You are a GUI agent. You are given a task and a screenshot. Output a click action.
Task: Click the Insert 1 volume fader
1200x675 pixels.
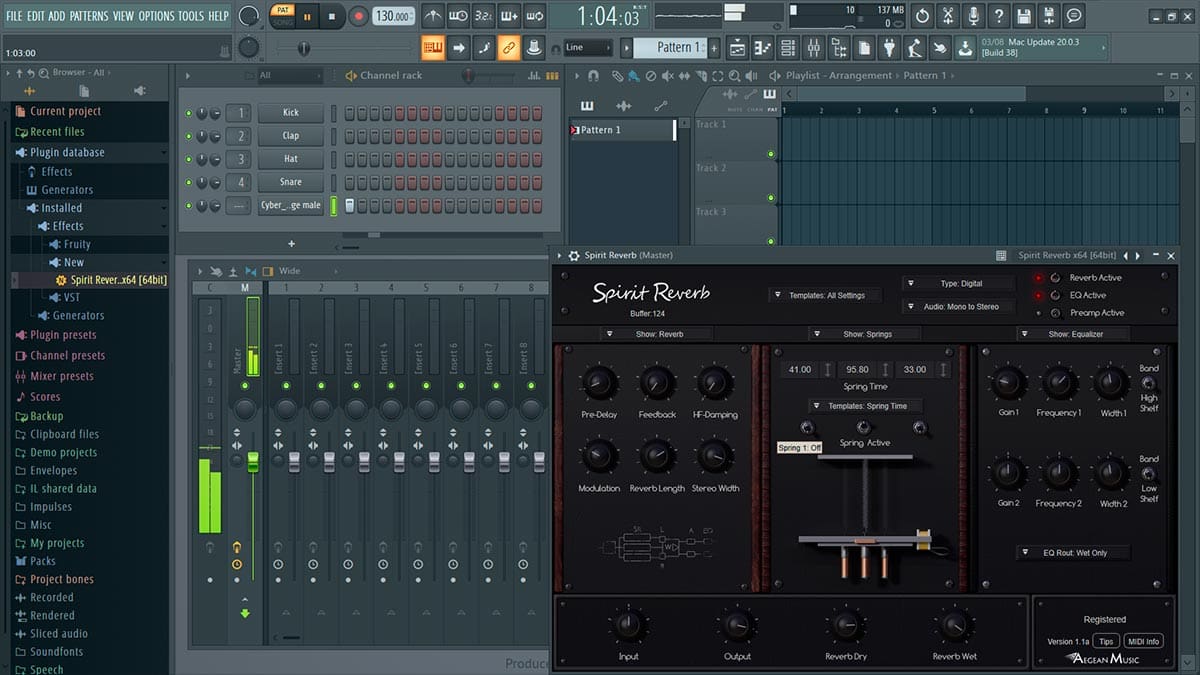(x=294, y=461)
